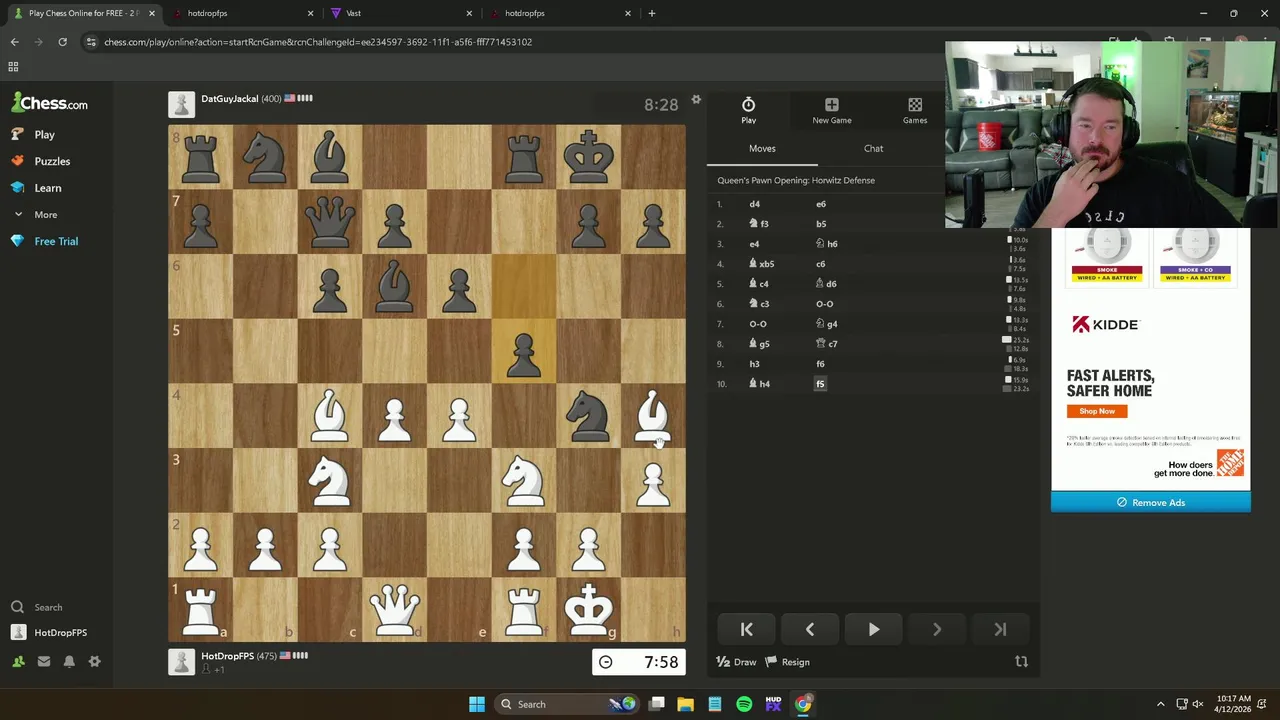Click the white knight on f3
The image size is (1280, 720).
point(524,481)
